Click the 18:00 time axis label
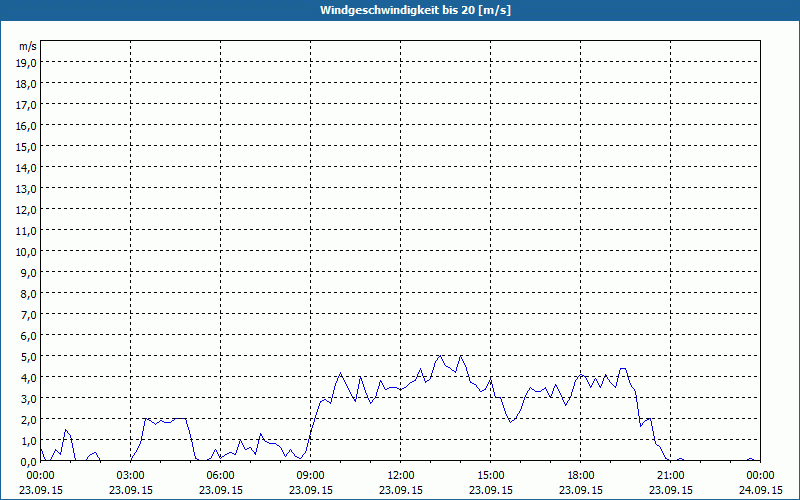 pyautogui.click(x=581, y=476)
